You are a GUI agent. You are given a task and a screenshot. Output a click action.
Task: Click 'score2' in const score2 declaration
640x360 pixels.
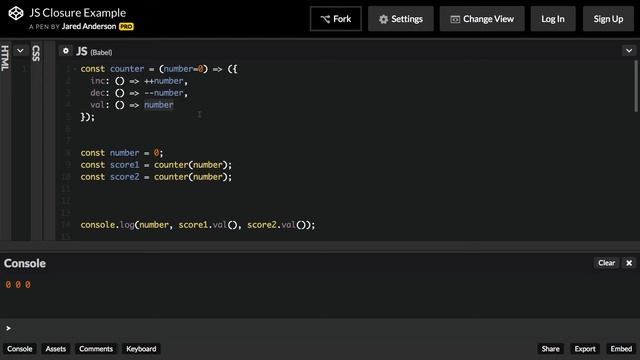coord(124,177)
